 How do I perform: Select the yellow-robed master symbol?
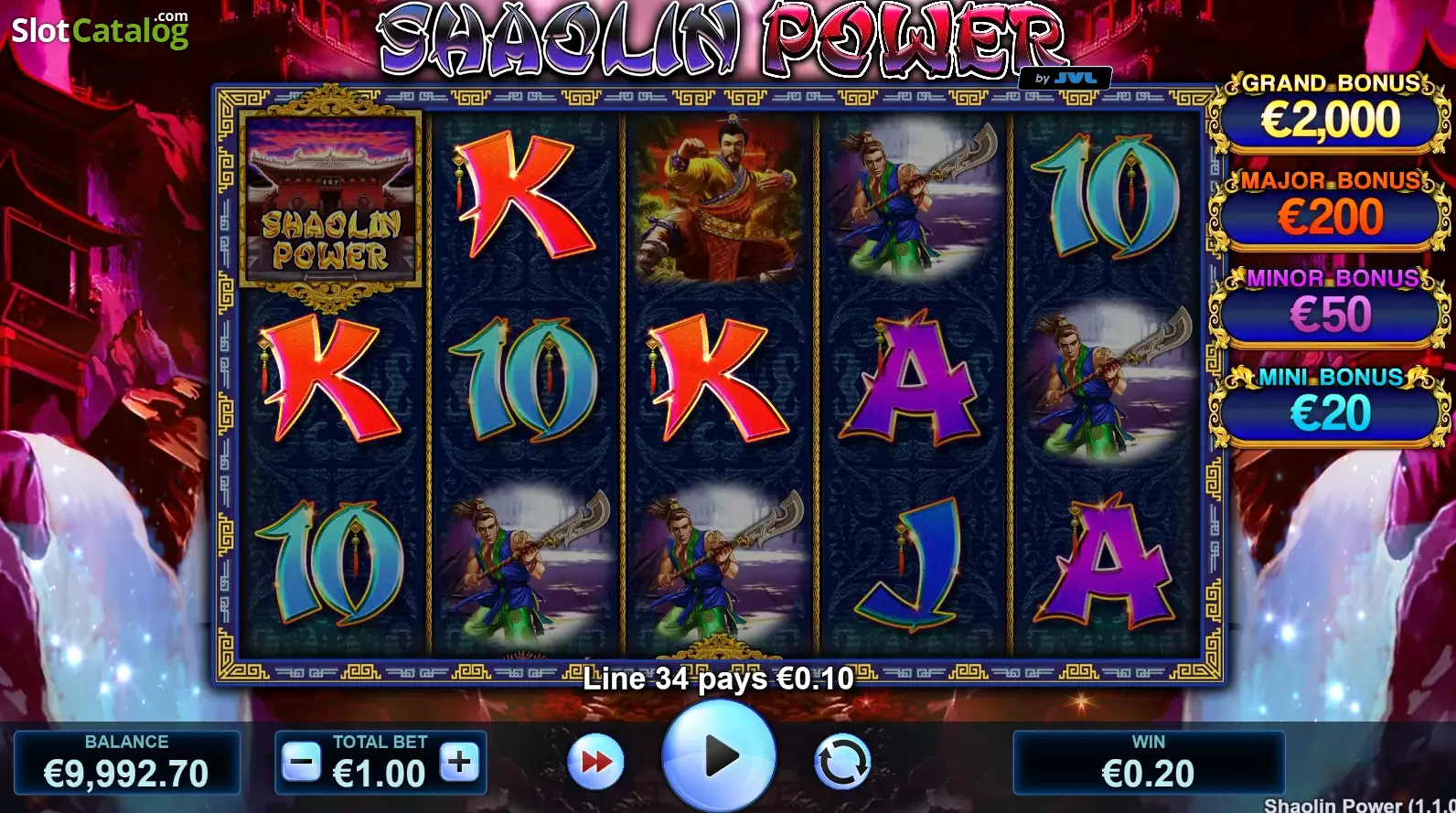[720, 199]
